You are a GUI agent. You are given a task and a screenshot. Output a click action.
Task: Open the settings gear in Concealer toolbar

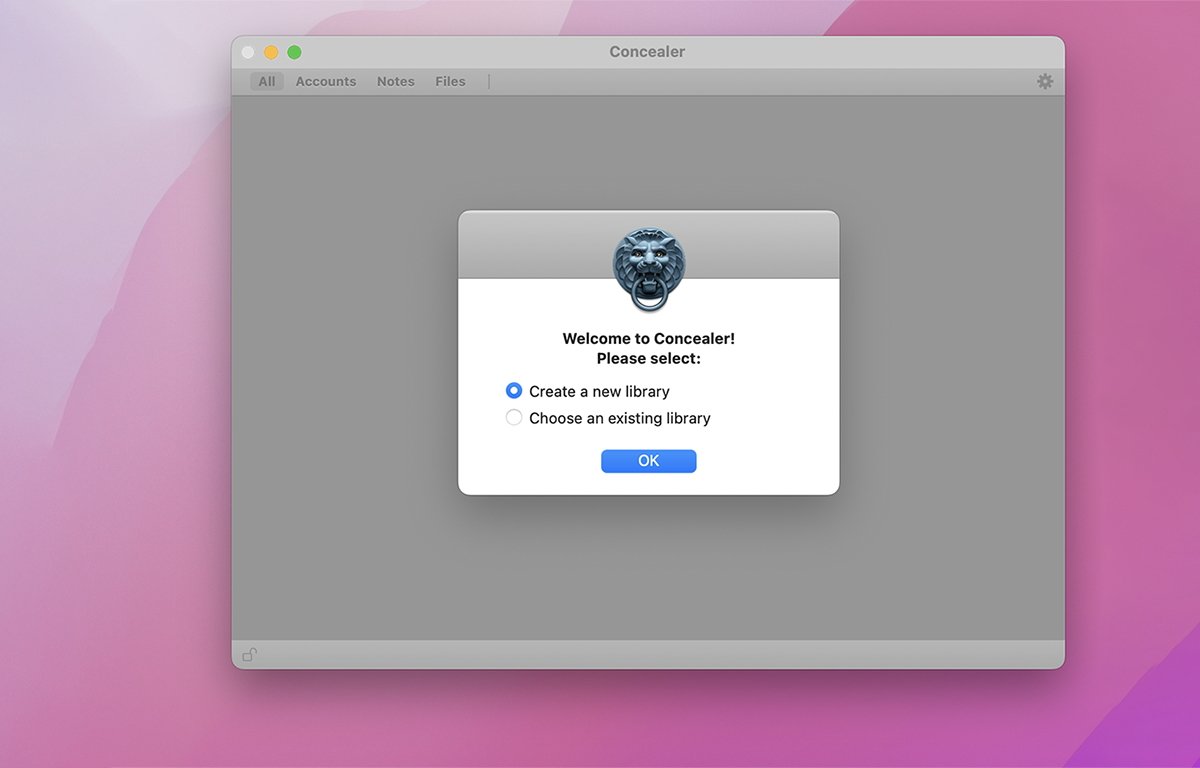pos(1045,81)
